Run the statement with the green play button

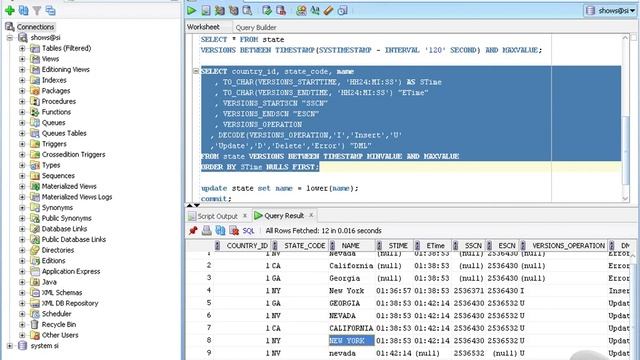(x=191, y=11)
